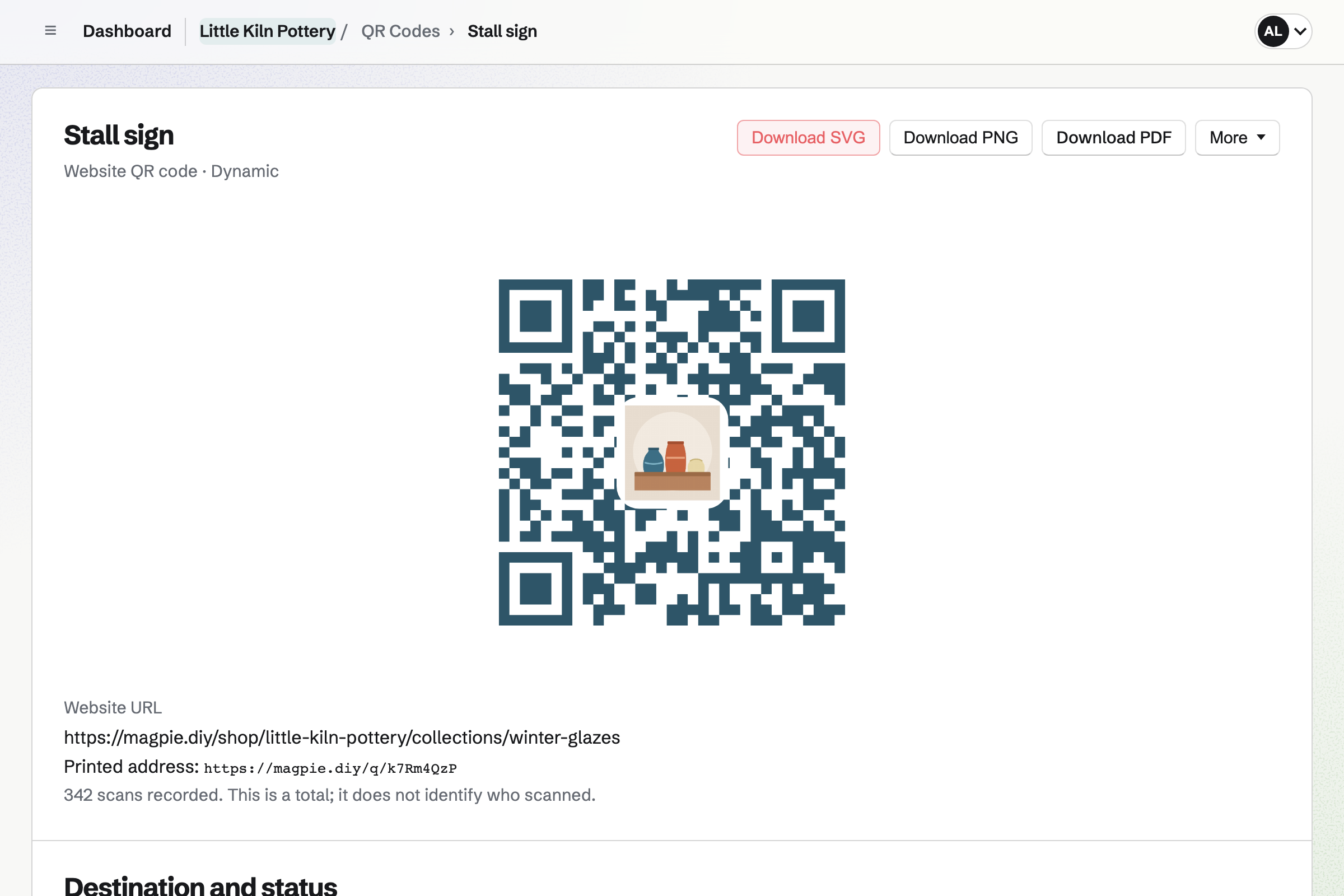Click the Stall sign breadcrumb
The width and height of the screenshot is (1344, 896).
502,31
